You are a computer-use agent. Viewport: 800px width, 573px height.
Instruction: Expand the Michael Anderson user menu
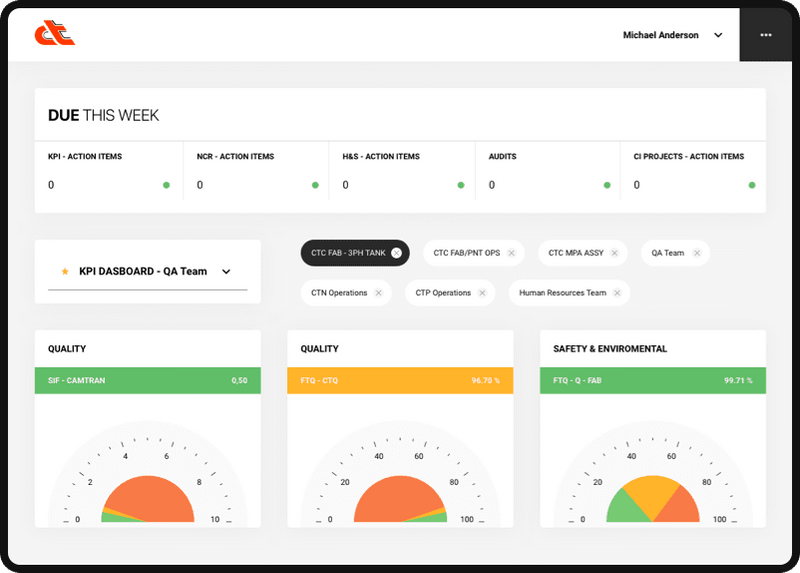point(718,35)
